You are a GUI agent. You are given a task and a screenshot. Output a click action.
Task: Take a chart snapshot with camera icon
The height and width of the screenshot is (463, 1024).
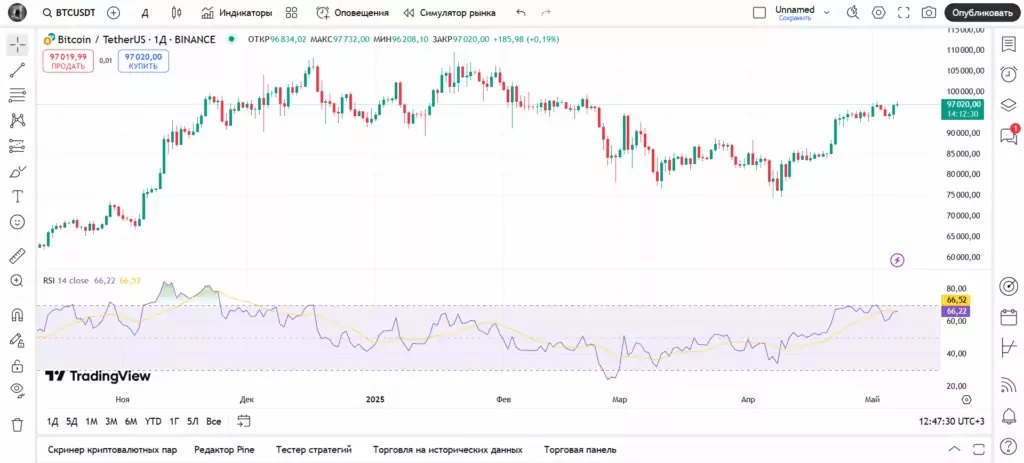coord(929,12)
